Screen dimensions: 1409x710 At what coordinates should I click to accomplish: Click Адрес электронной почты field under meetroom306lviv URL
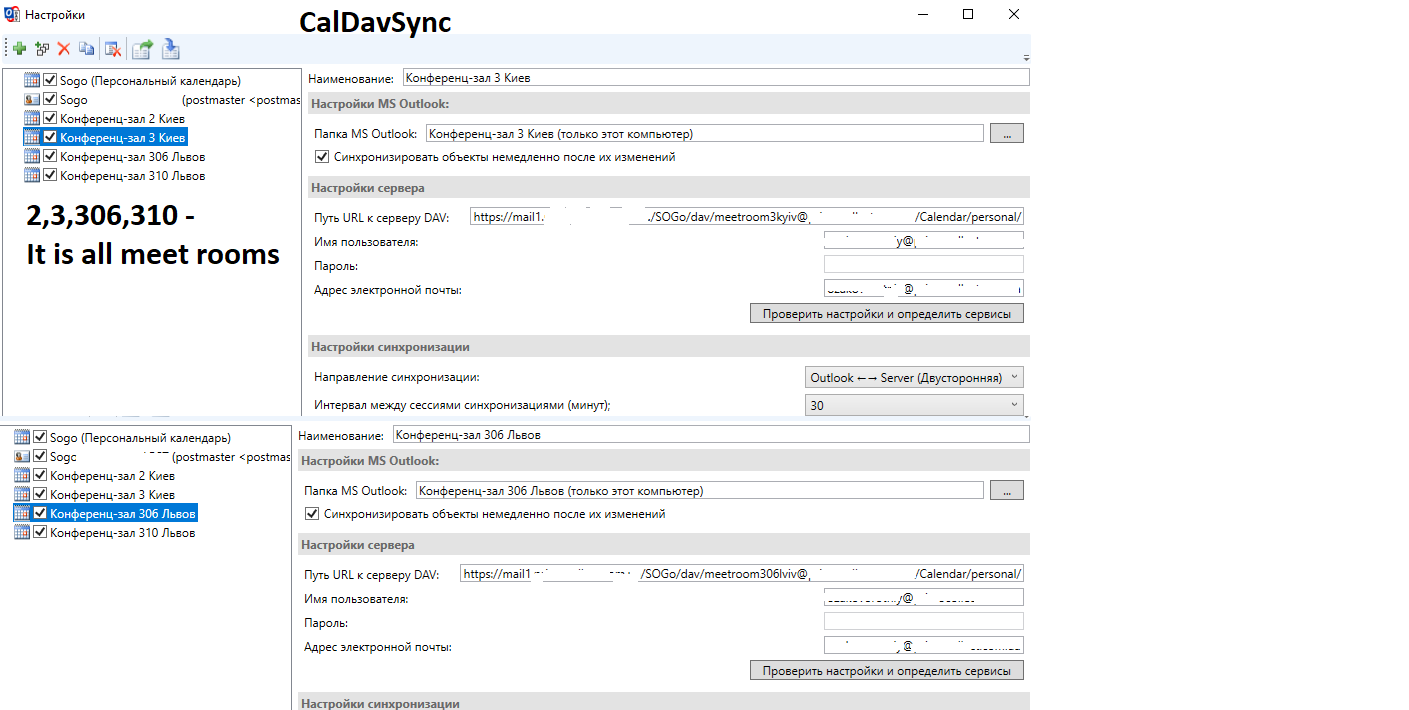(x=924, y=645)
